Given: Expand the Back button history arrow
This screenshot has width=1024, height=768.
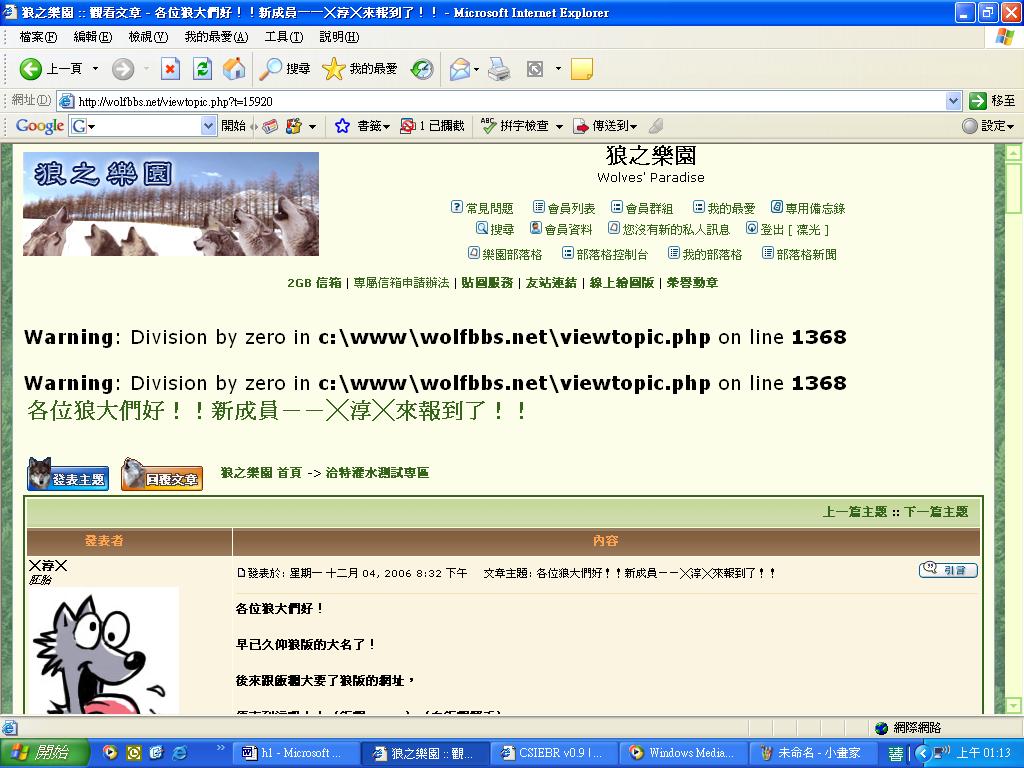Looking at the screenshot, I should pyautogui.click(x=96, y=69).
